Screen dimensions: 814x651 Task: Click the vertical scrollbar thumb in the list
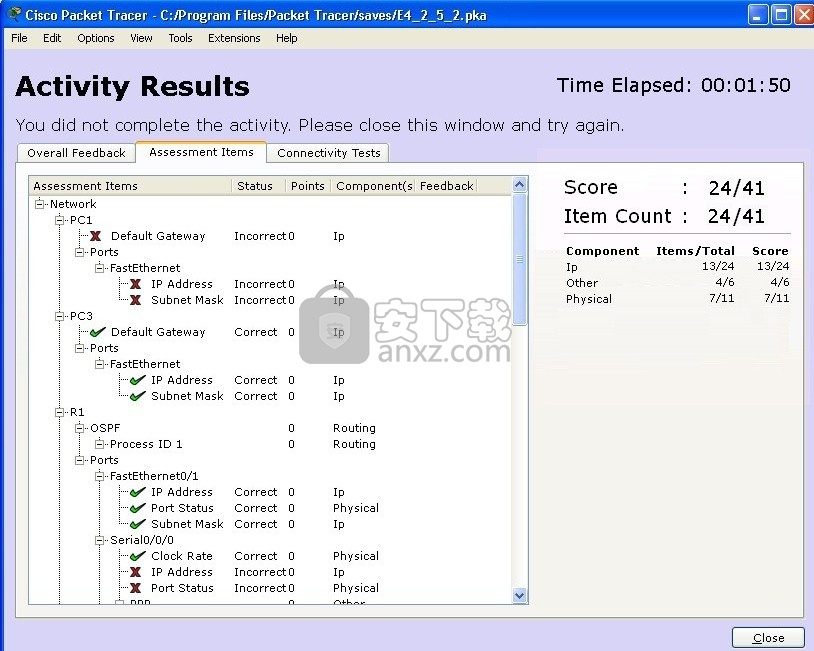[x=520, y=259]
